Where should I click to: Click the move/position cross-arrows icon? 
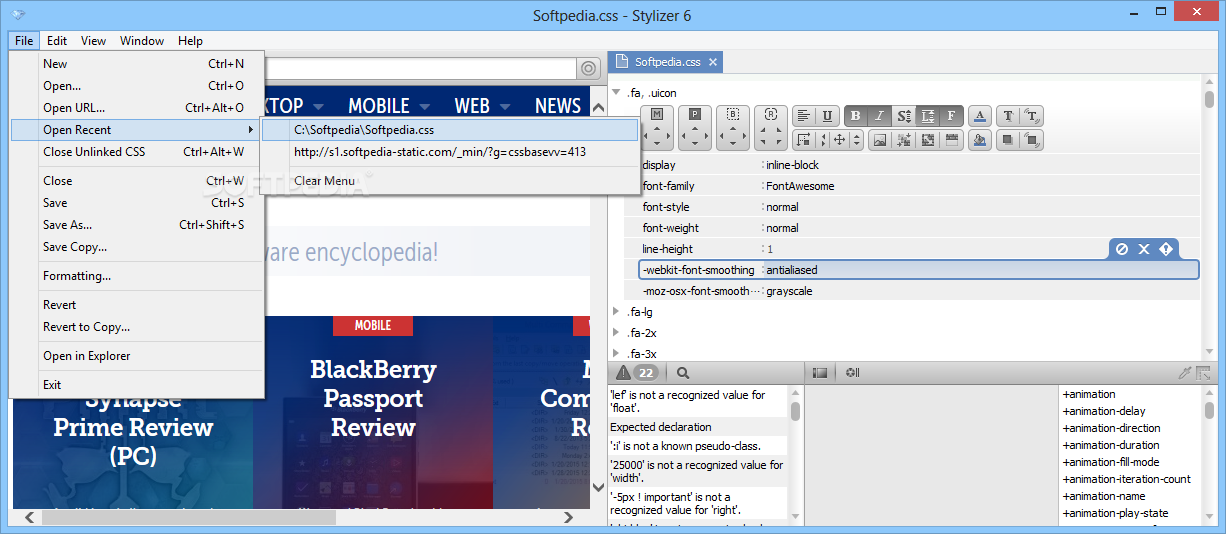tap(840, 140)
